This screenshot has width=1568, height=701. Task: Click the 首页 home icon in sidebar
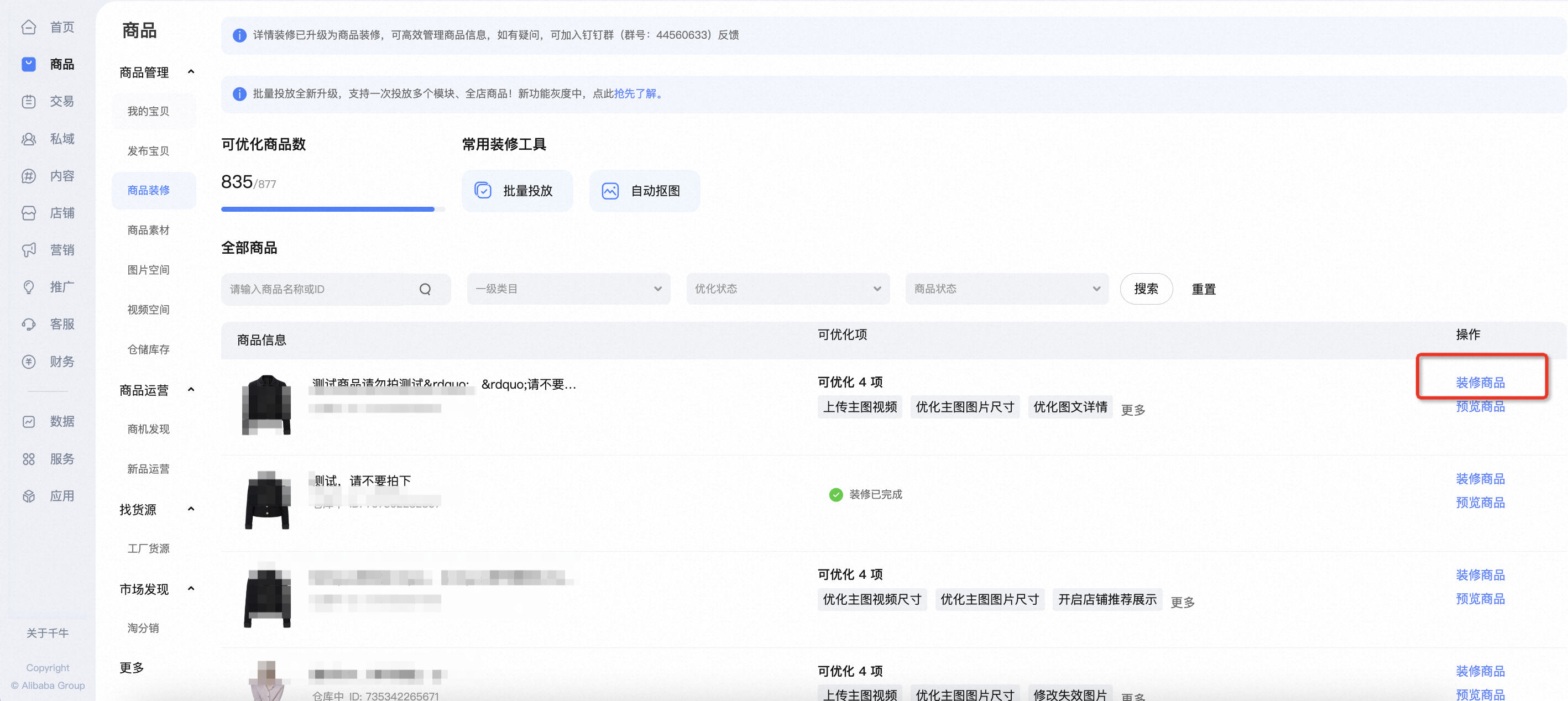[29, 27]
